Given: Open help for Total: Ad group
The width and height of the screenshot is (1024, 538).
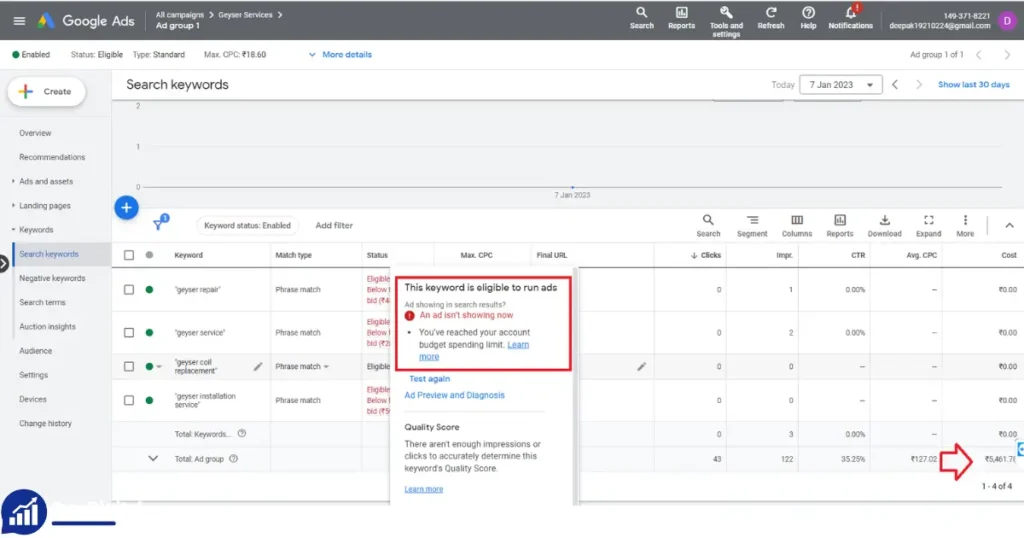Looking at the screenshot, I should click(x=233, y=459).
